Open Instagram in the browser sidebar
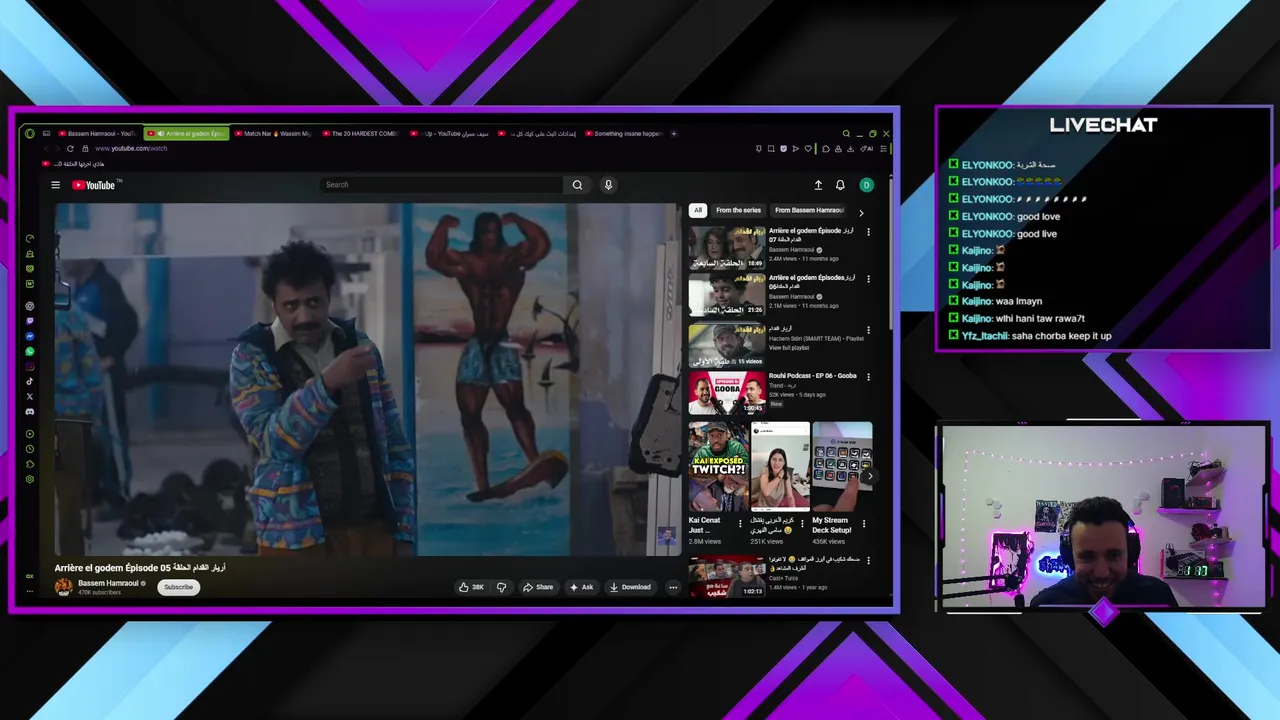This screenshot has width=1280, height=720. pos(30,367)
